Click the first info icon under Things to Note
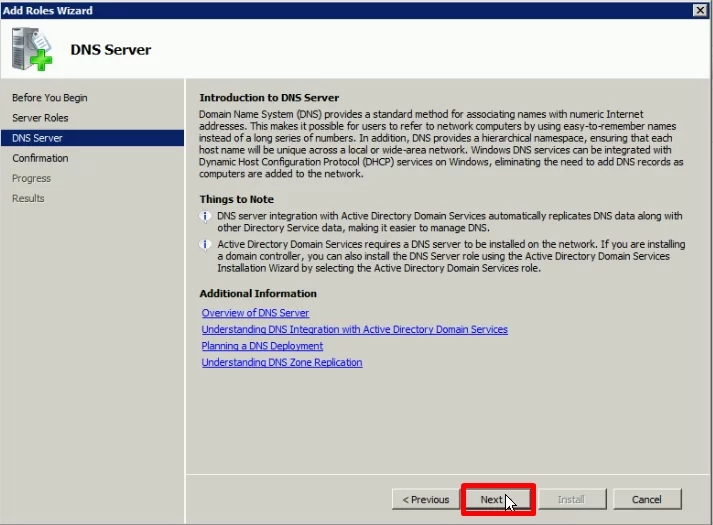 pyautogui.click(x=205, y=216)
